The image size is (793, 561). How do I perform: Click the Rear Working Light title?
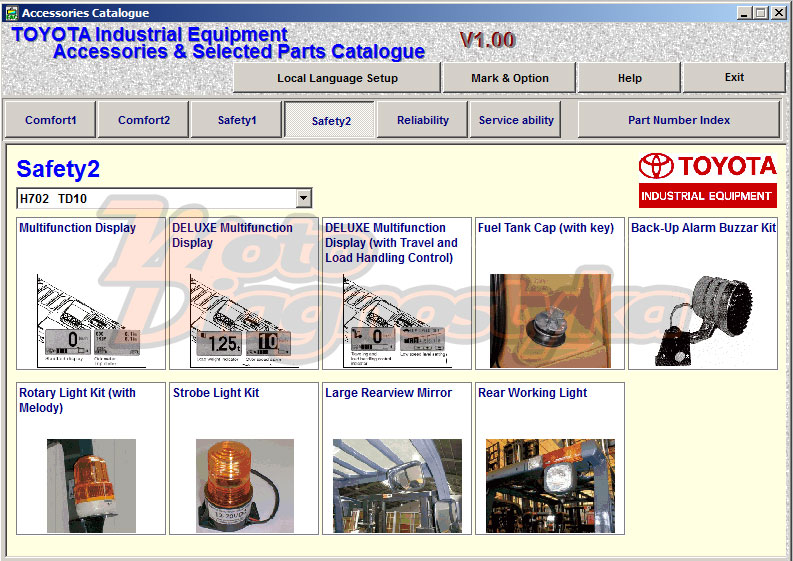(533, 393)
